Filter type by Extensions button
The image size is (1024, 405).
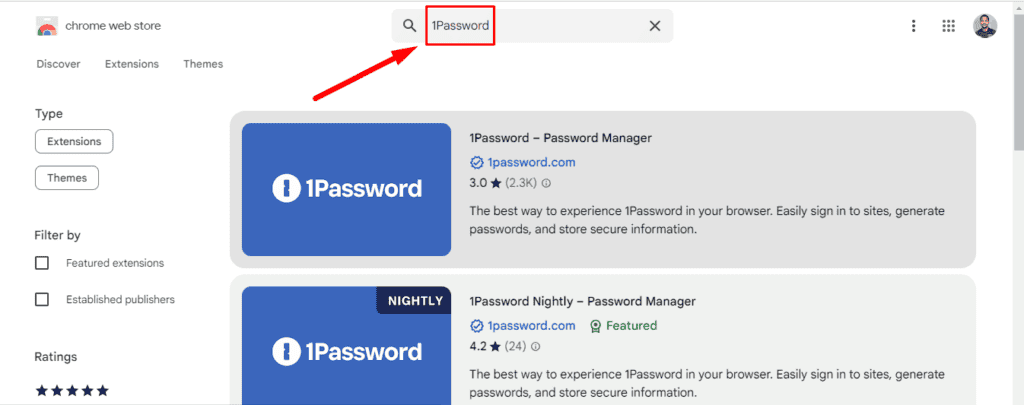point(74,142)
